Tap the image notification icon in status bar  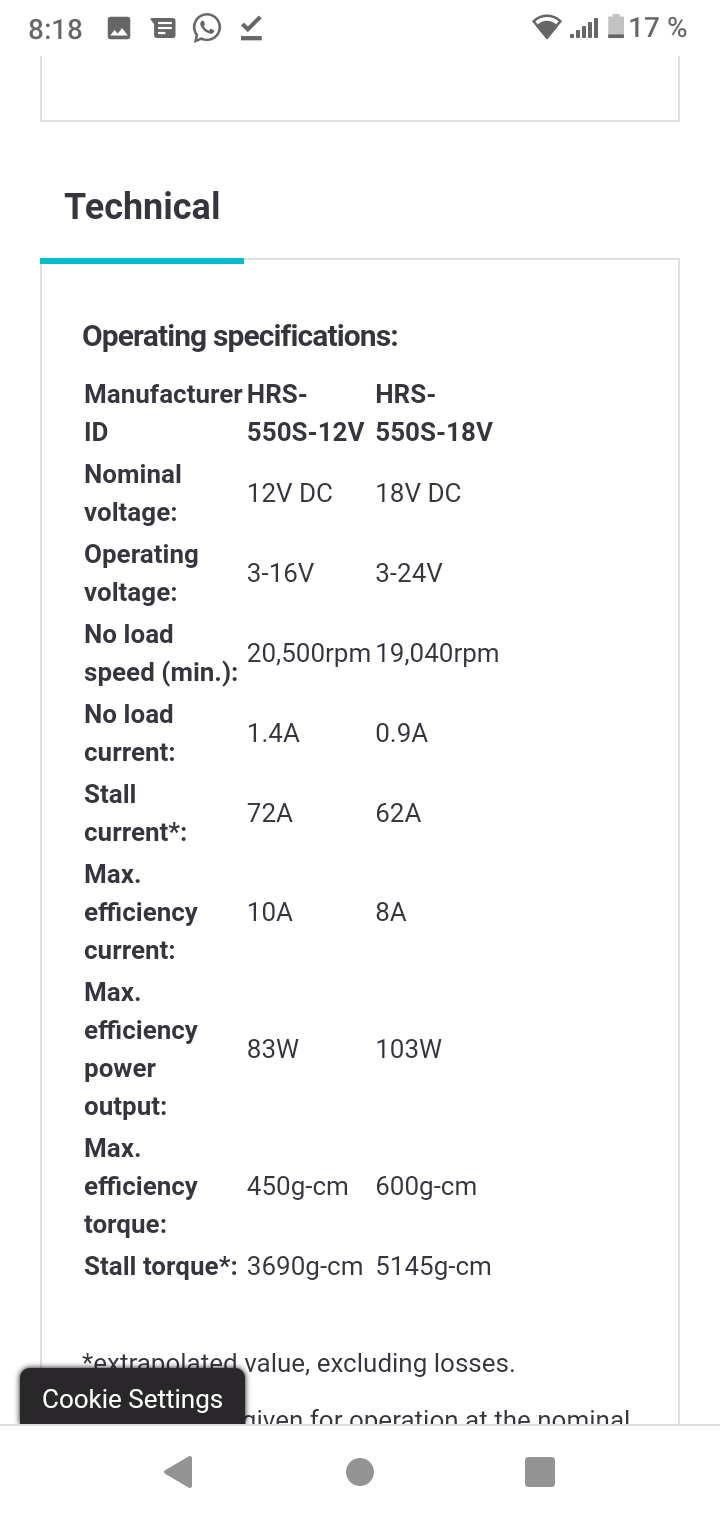(119, 28)
